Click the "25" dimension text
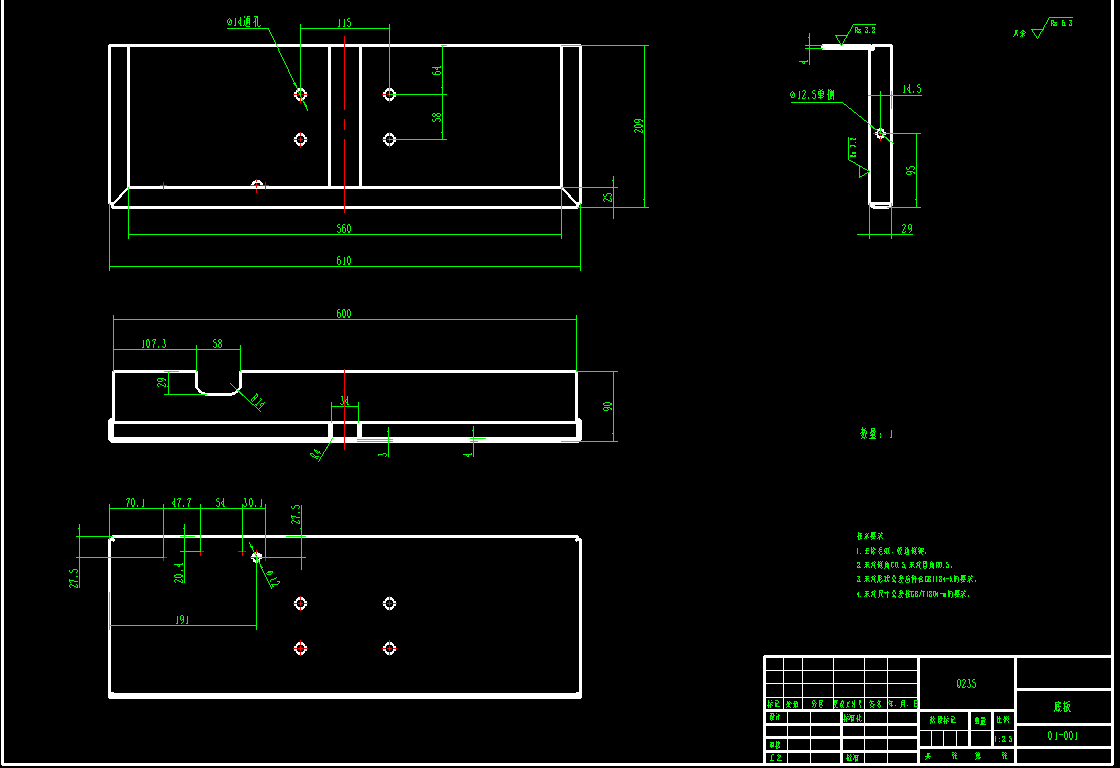This screenshot has width=1120, height=768. point(608,196)
